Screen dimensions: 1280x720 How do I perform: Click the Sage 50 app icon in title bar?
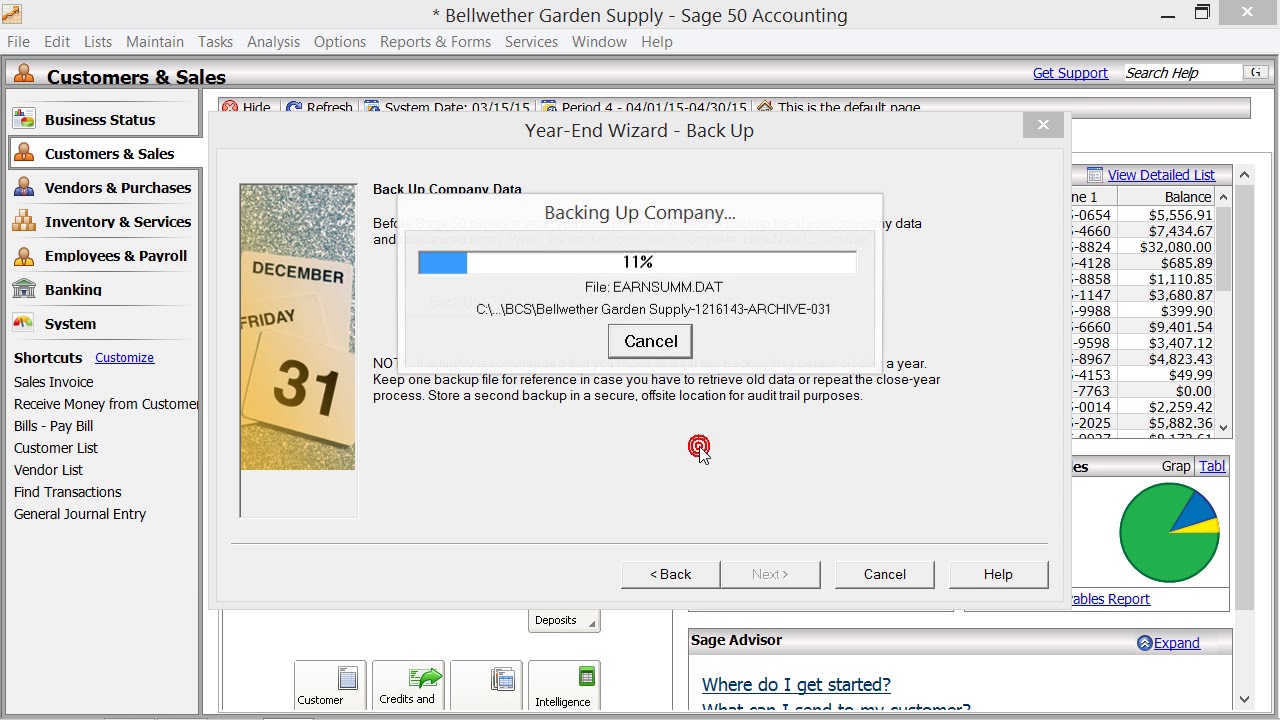(11, 14)
